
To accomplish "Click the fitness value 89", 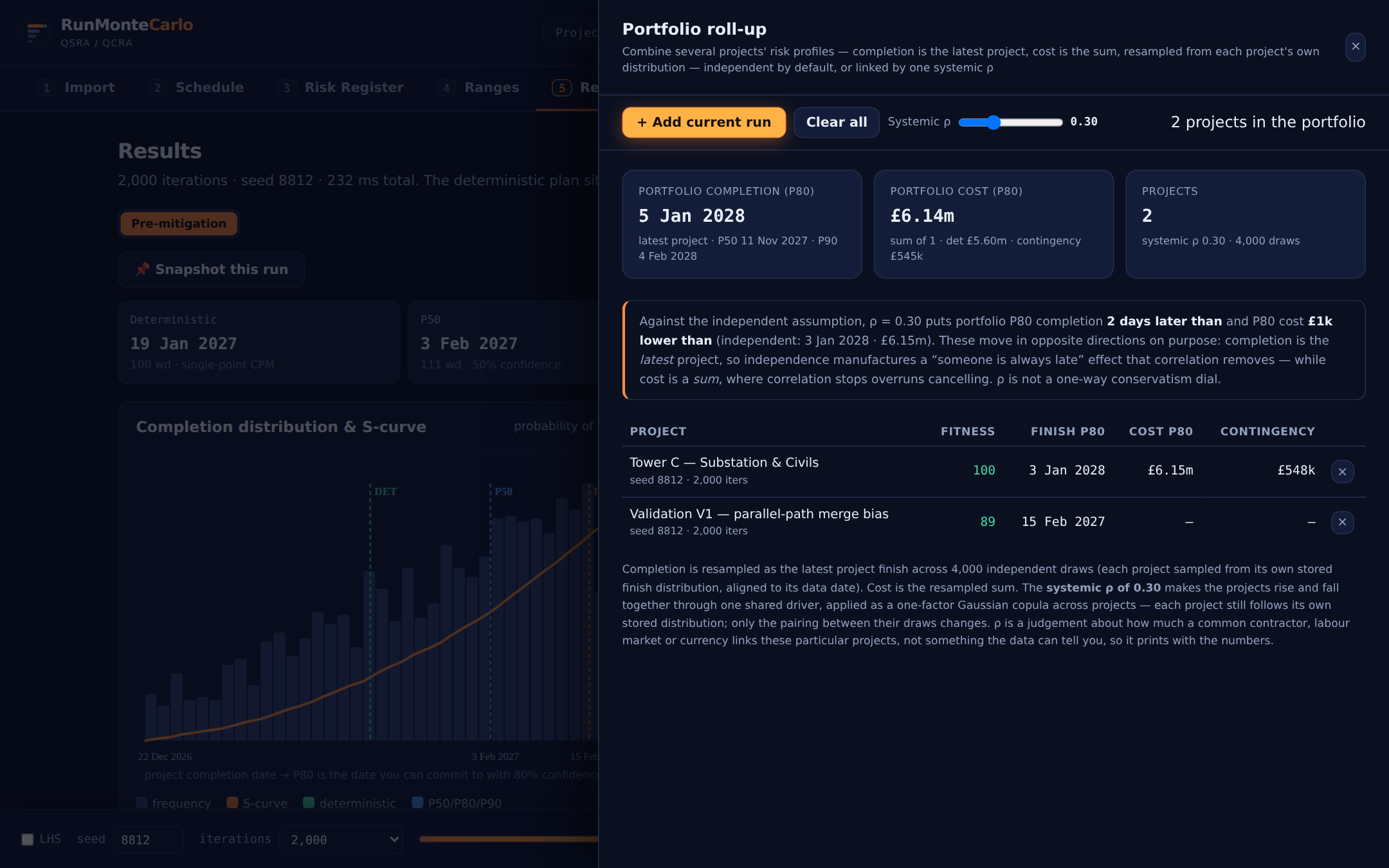I will [x=988, y=522].
